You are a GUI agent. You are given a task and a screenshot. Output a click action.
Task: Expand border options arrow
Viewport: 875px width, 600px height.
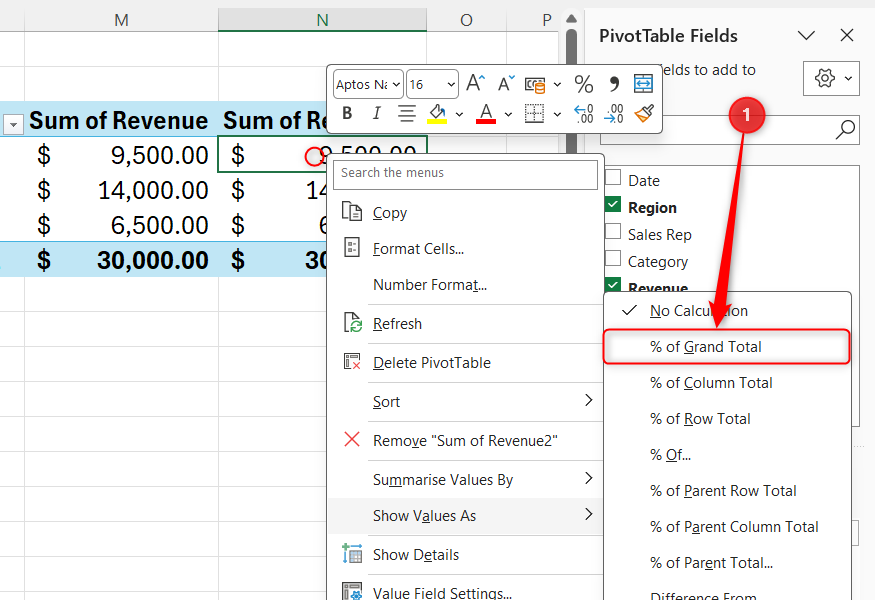pos(557,114)
